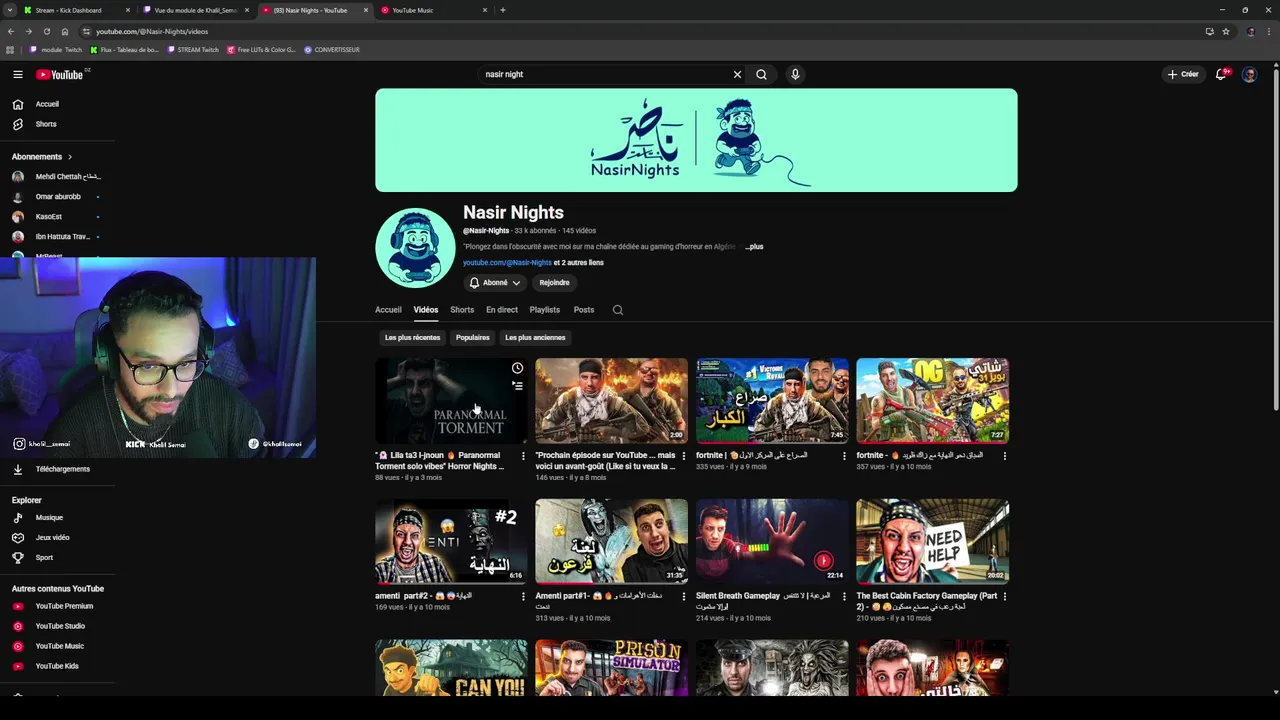Click the search input containing nasir night
1280x720 pixels.
605,74
